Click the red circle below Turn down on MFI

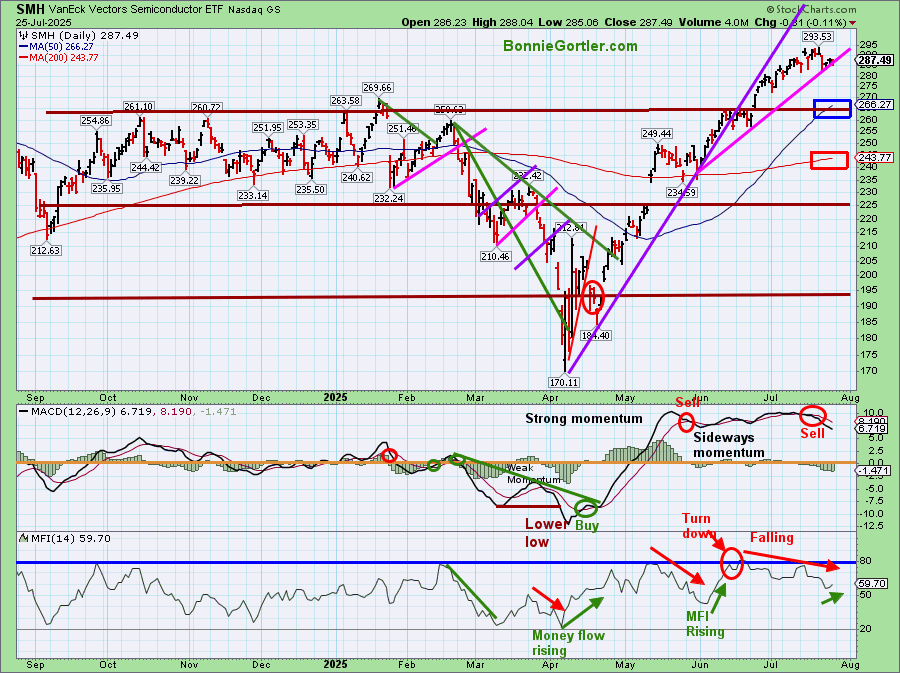point(731,563)
